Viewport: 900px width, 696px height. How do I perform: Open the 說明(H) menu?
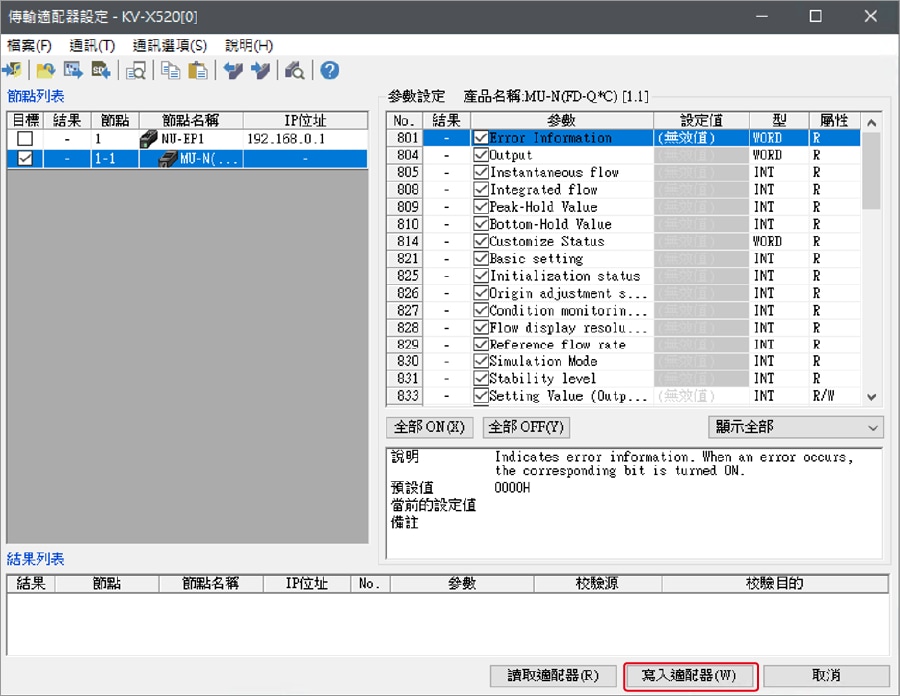pyautogui.click(x=249, y=46)
